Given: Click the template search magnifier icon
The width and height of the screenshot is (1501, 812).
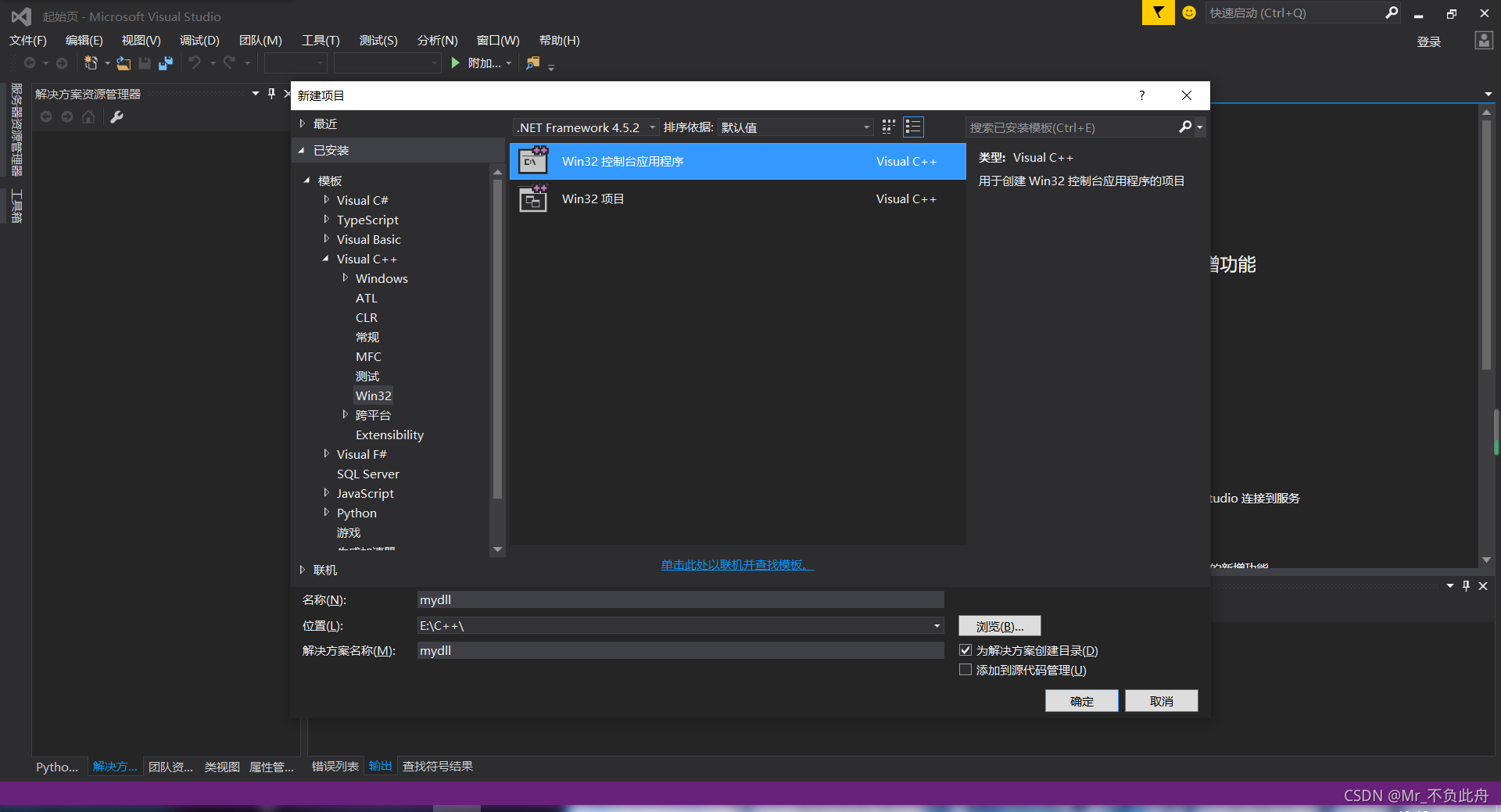Looking at the screenshot, I should tap(1185, 127).
